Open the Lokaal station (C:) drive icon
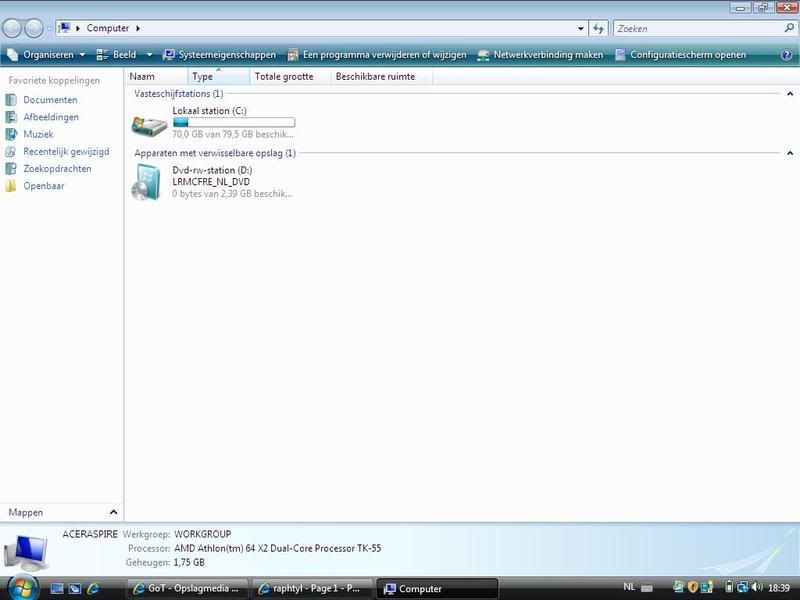Viewport: 800px width, 600px height. 150,125
